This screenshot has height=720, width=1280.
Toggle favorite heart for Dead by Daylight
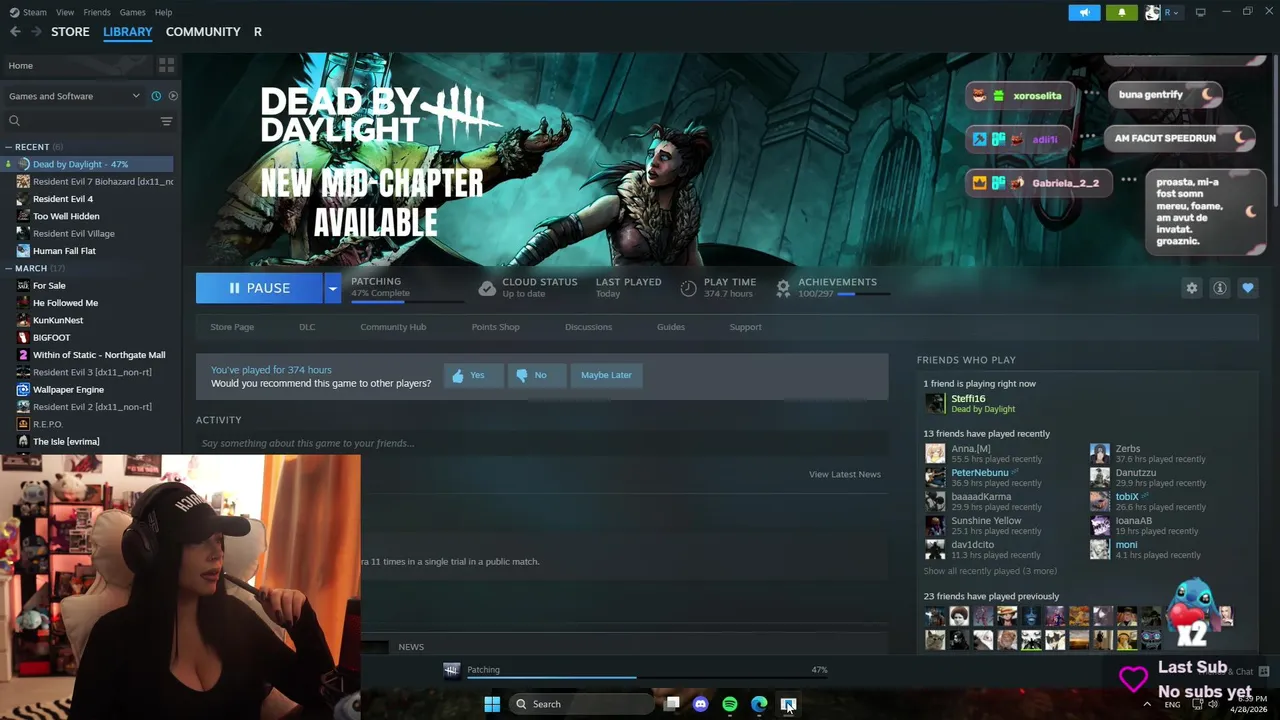1248,288
